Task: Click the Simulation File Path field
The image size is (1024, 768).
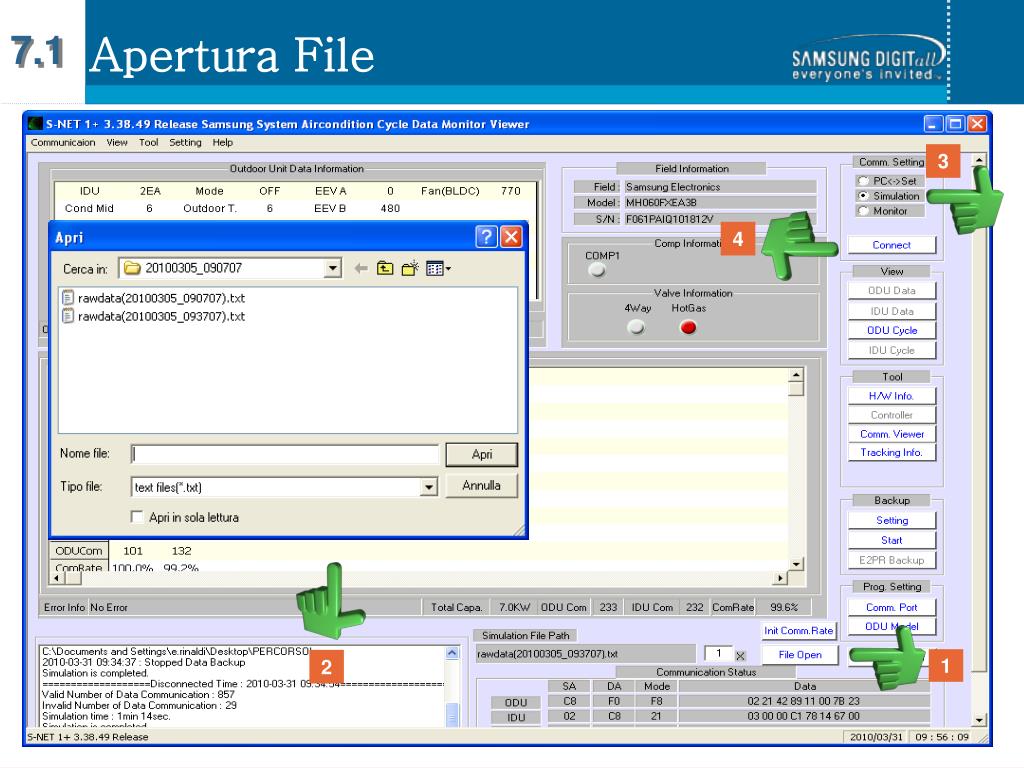Action: pos(586,654)
